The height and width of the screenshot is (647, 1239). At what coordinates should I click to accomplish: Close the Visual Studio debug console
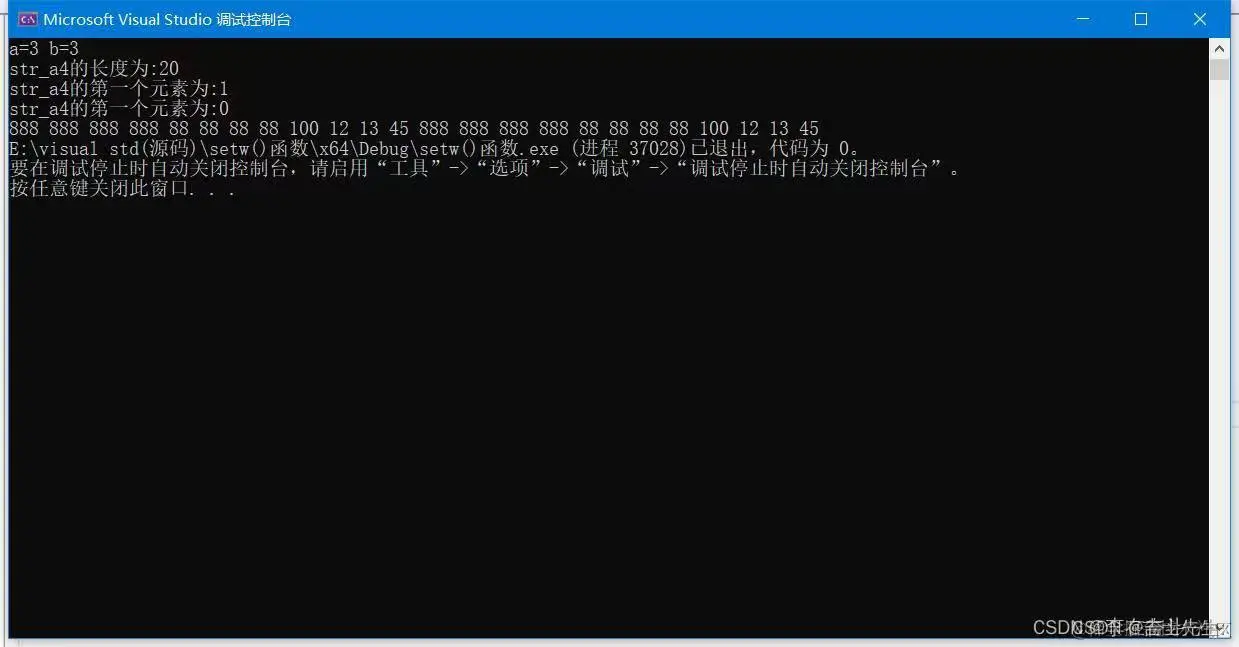click(1200, 19)
